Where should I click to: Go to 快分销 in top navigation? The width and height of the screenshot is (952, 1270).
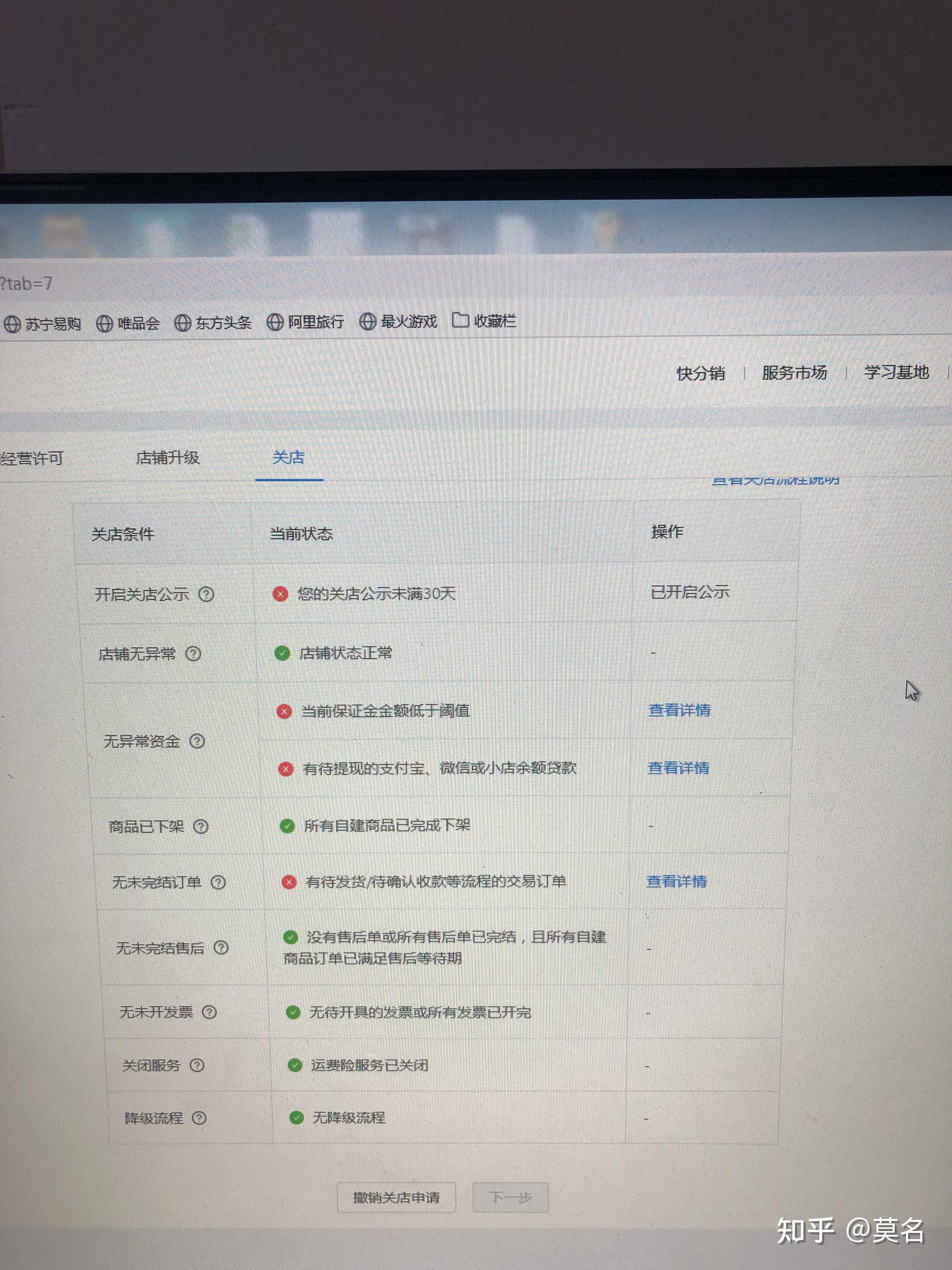pos(701,373)
